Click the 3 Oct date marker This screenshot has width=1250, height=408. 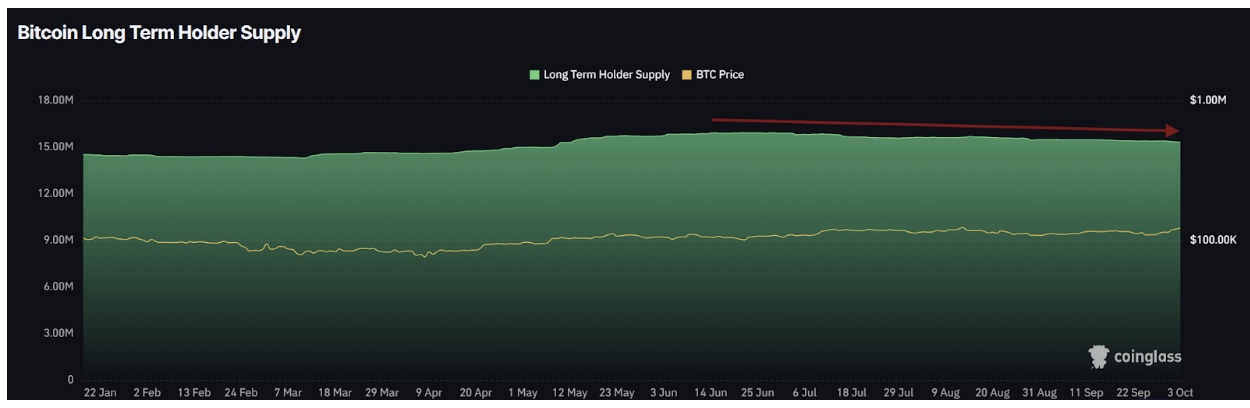pyautogui.click(x=1181, y=393)
